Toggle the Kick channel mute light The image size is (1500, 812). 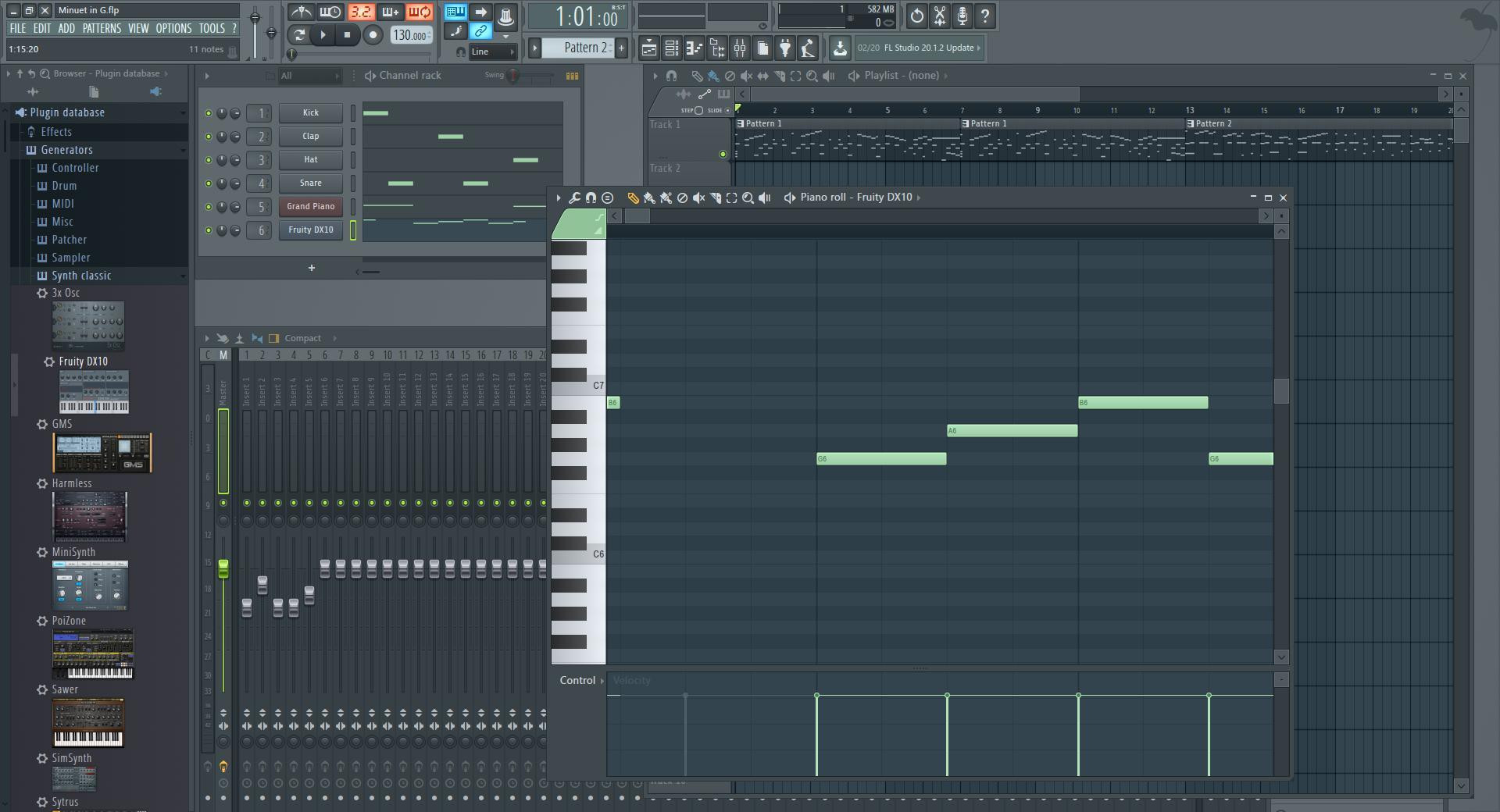pos(208,113)
